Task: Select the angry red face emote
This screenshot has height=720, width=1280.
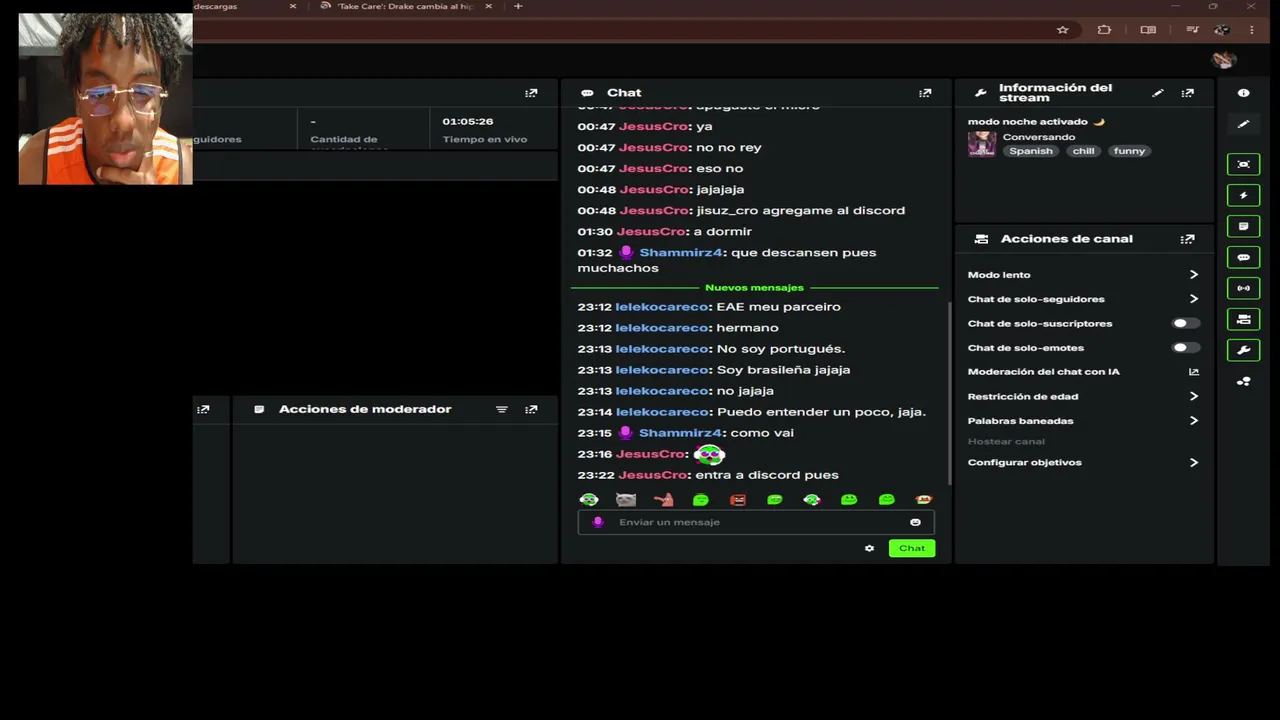Action: [738, 499]
